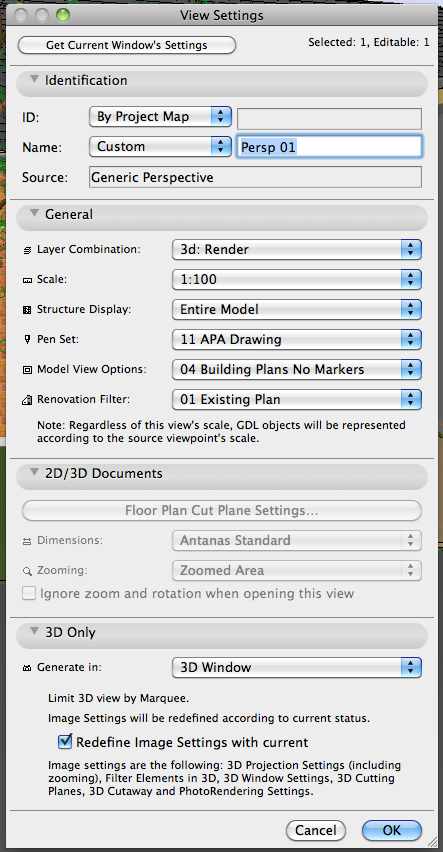
Task: Open Renovation Filter 01 Existing Plan dropdown
Action: [297, 399]
